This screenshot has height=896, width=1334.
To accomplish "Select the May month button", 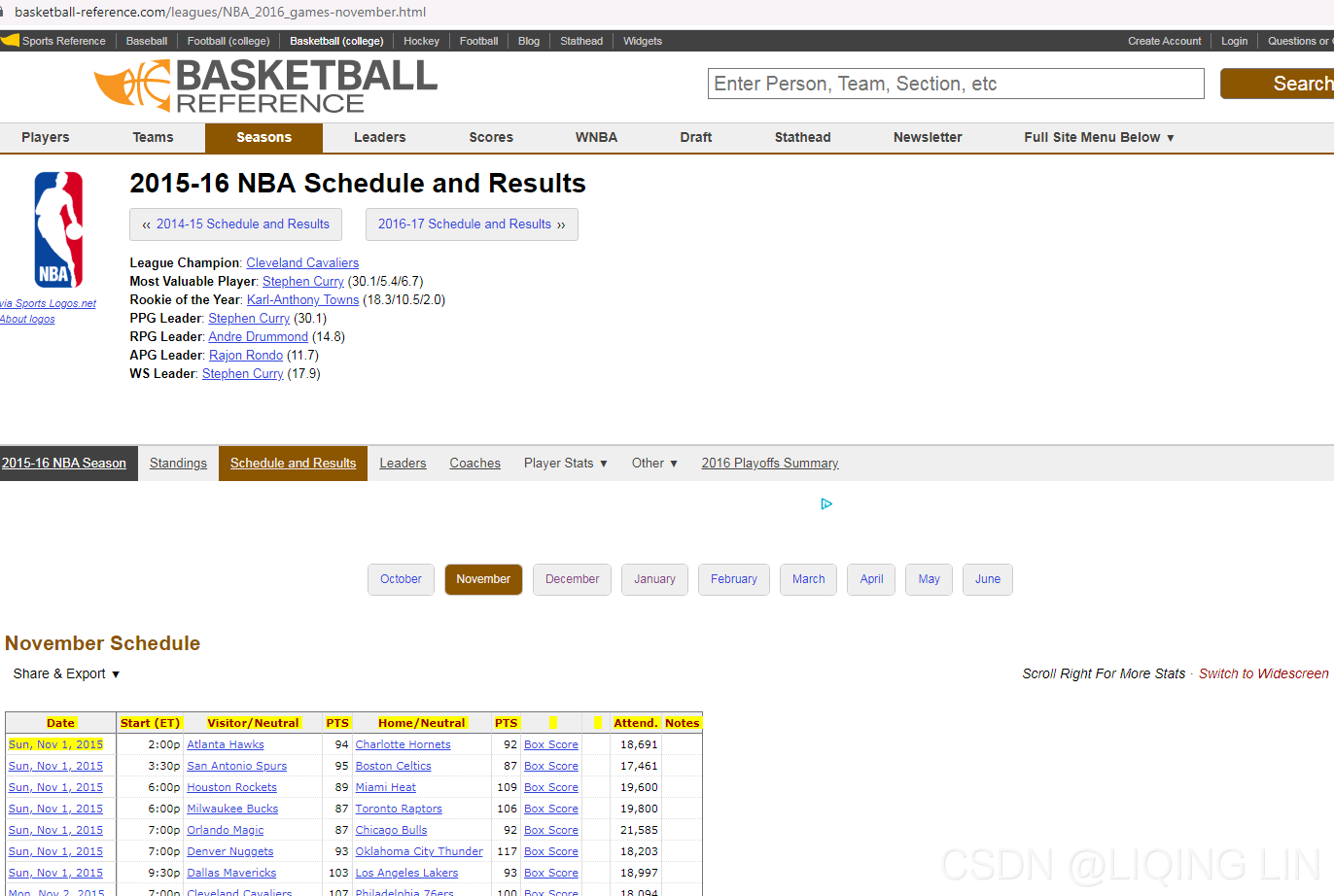I will (x=929, y=579).
